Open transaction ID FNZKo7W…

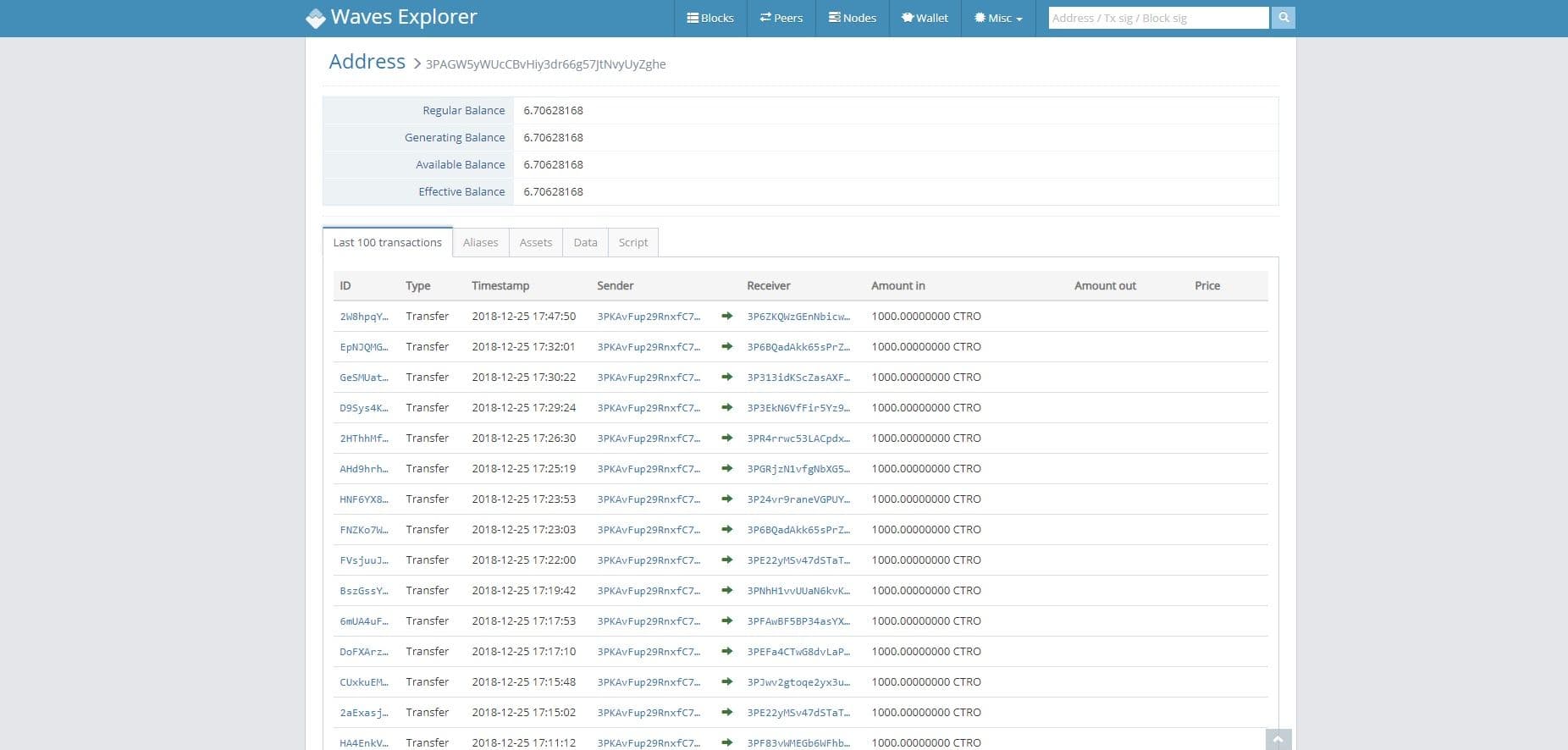coord(364,530)
